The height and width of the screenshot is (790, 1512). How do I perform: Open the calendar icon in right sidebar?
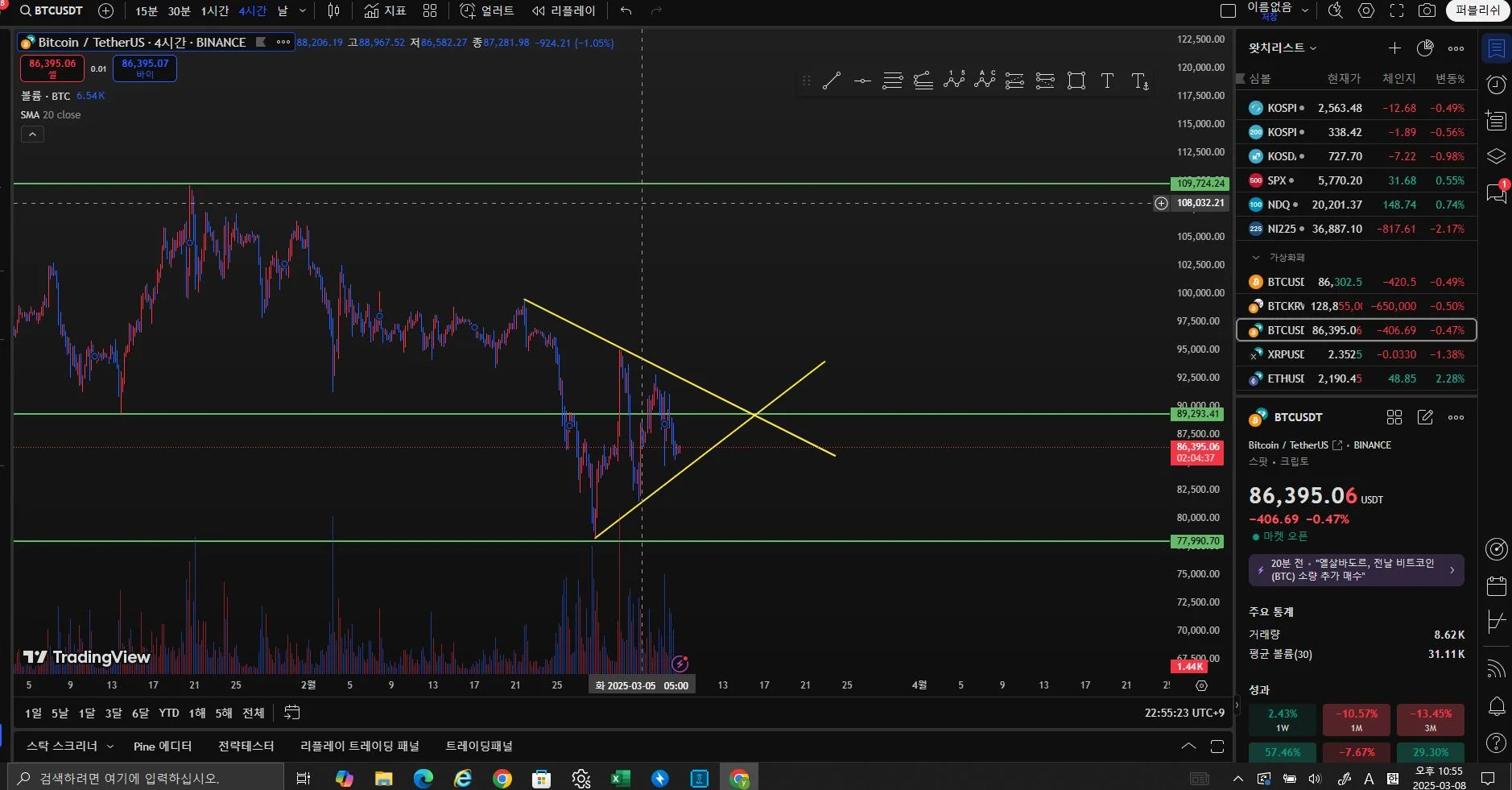pos(1497,585)
